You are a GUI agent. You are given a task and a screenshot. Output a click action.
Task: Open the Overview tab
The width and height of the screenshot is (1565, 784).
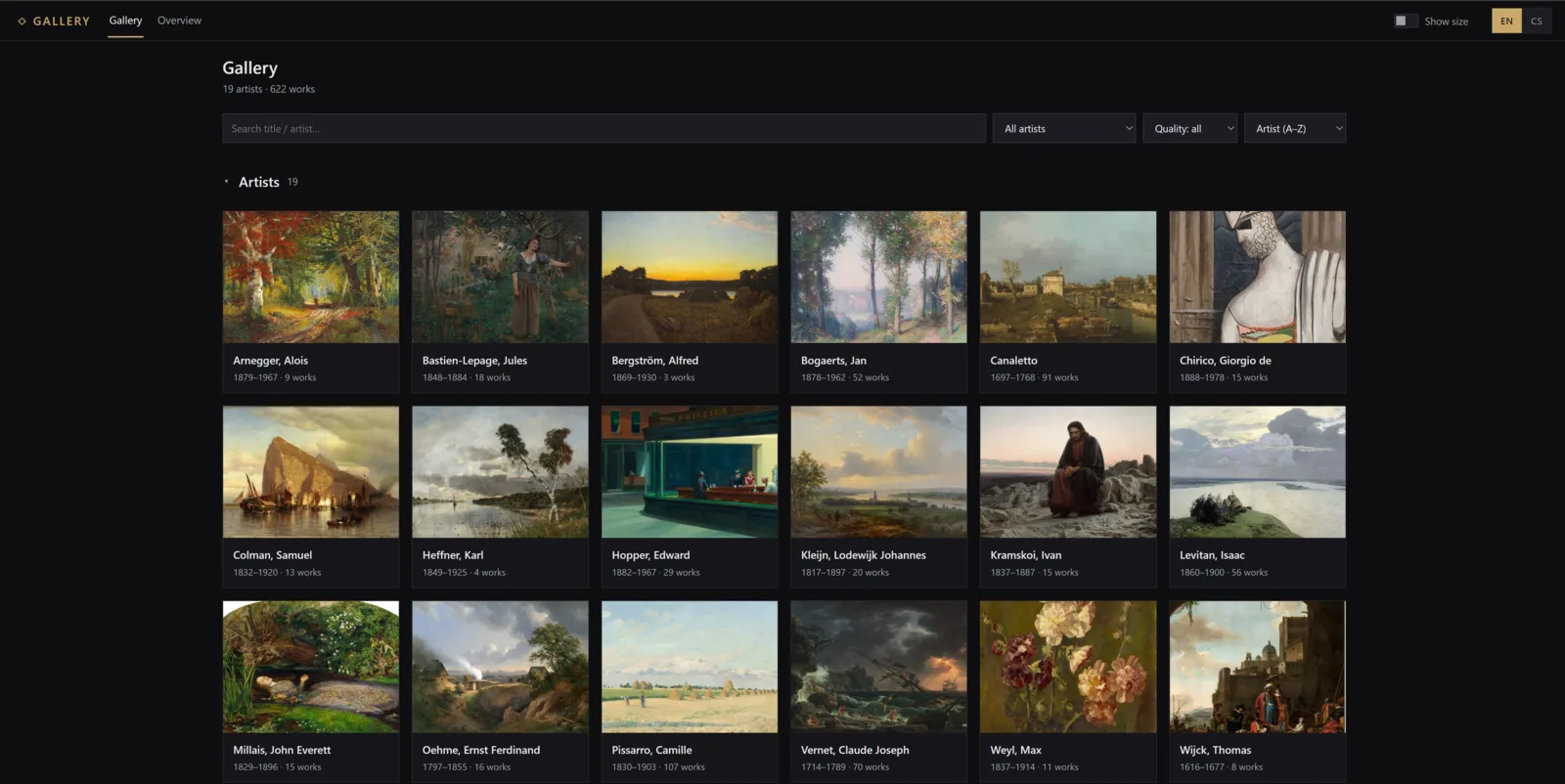[179, 21]
